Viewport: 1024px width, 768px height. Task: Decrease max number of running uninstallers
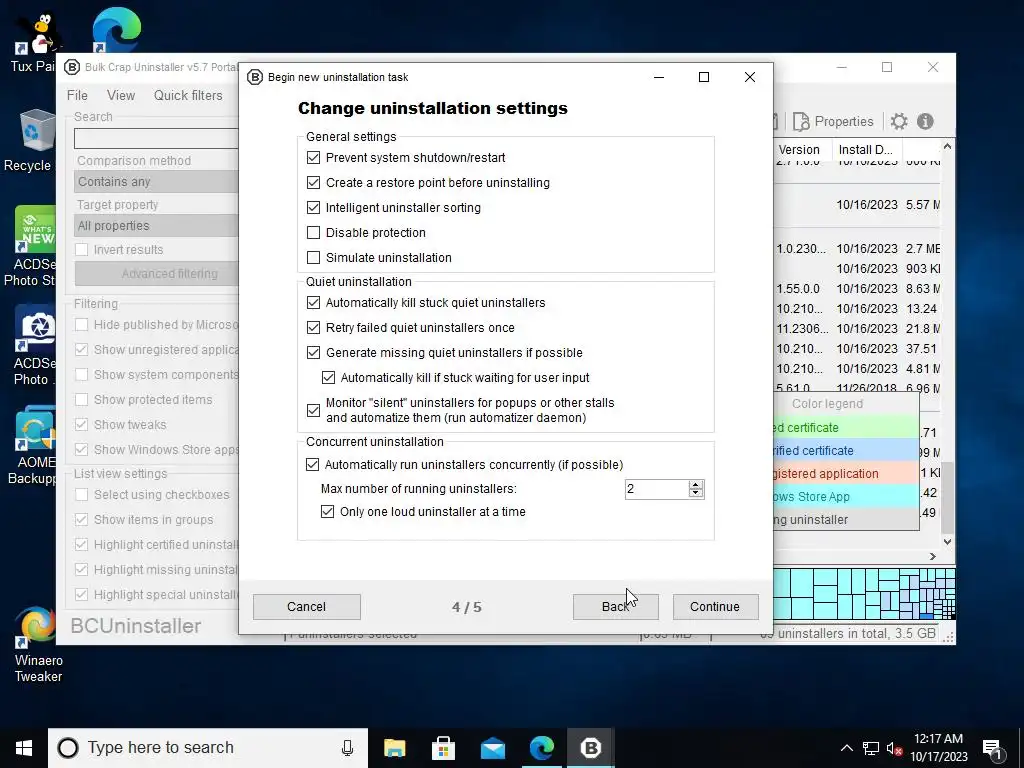pyautogui.click(x=696, y=493)
